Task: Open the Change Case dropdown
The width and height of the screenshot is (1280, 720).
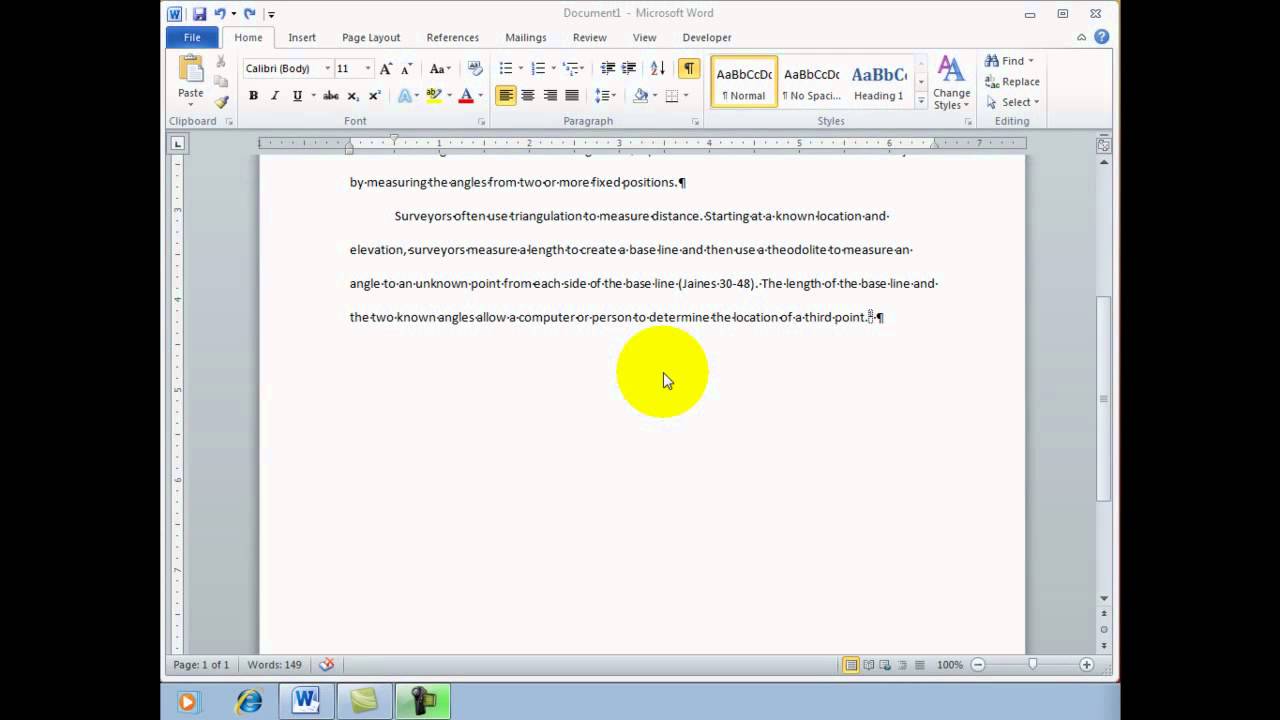Action: click(440, 68)
